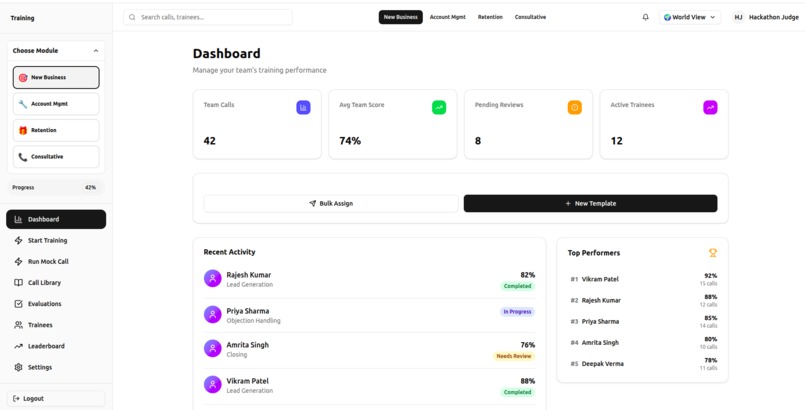
Task: Open Dashboard in the sidebar
Action: click(56, 219)
